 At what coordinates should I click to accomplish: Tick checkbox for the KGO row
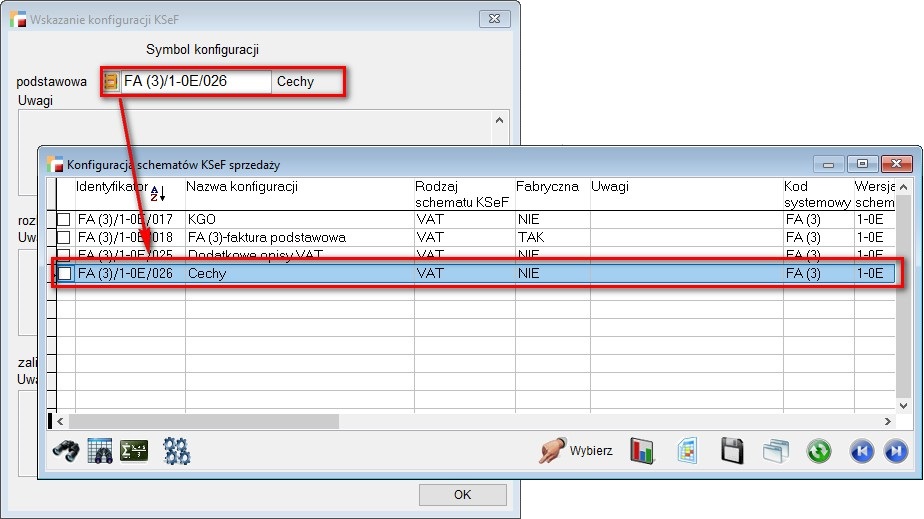(64, 220)
